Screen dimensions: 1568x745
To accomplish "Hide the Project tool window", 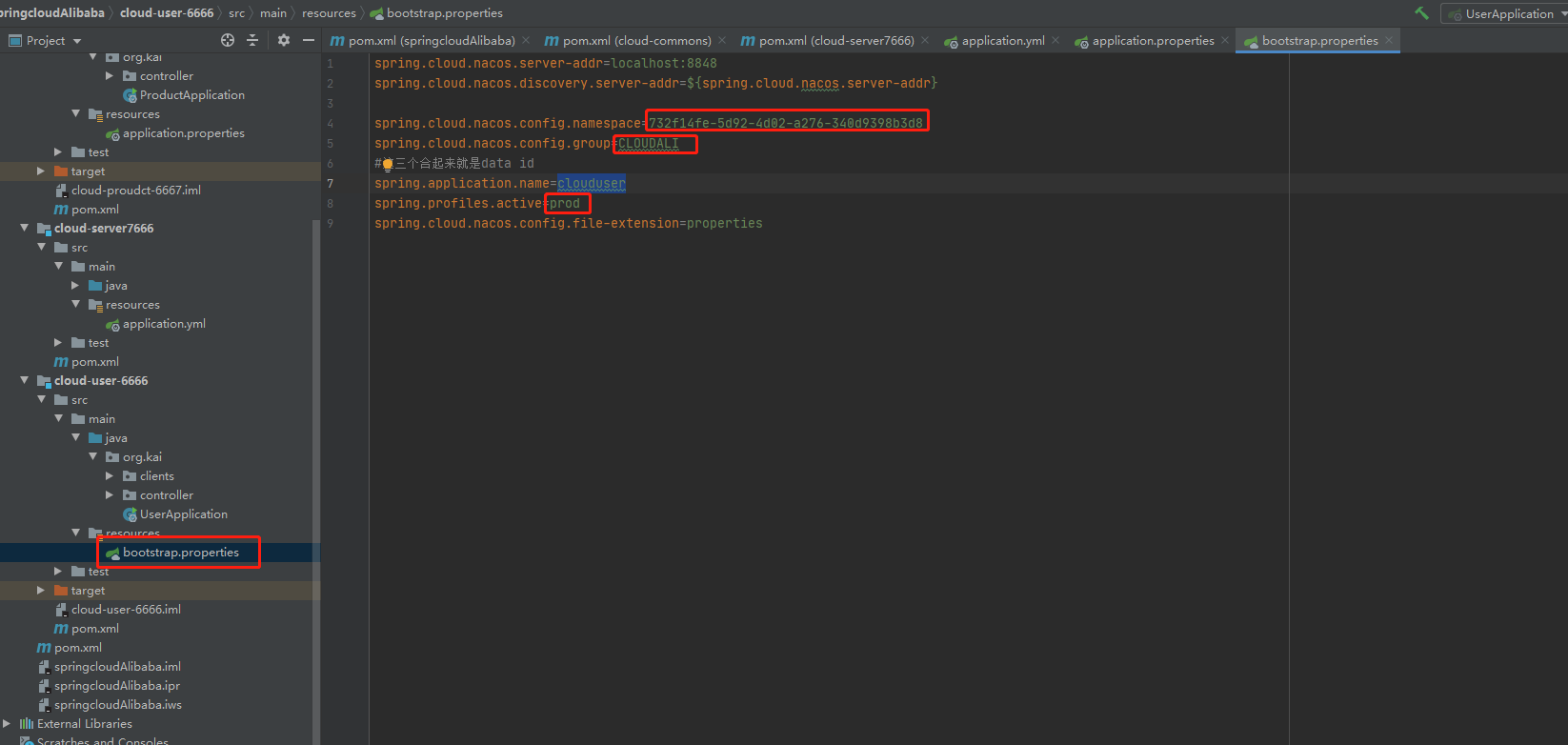I will 309,40.
